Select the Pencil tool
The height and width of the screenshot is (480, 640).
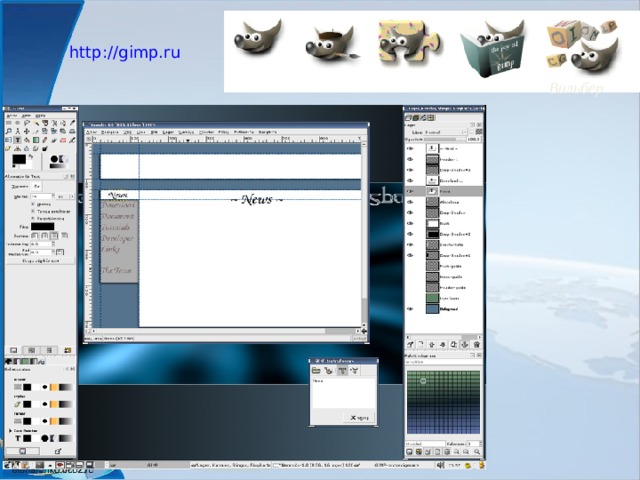[x=45, y=140]
